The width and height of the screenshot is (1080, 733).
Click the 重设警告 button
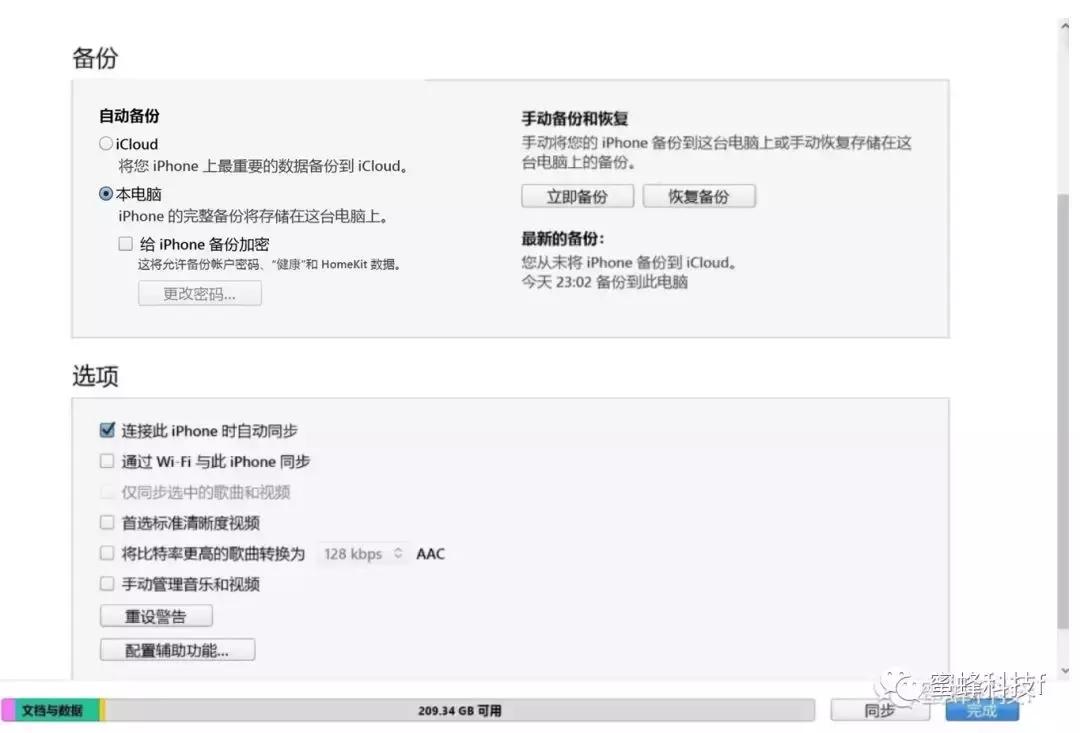(156, 616)
